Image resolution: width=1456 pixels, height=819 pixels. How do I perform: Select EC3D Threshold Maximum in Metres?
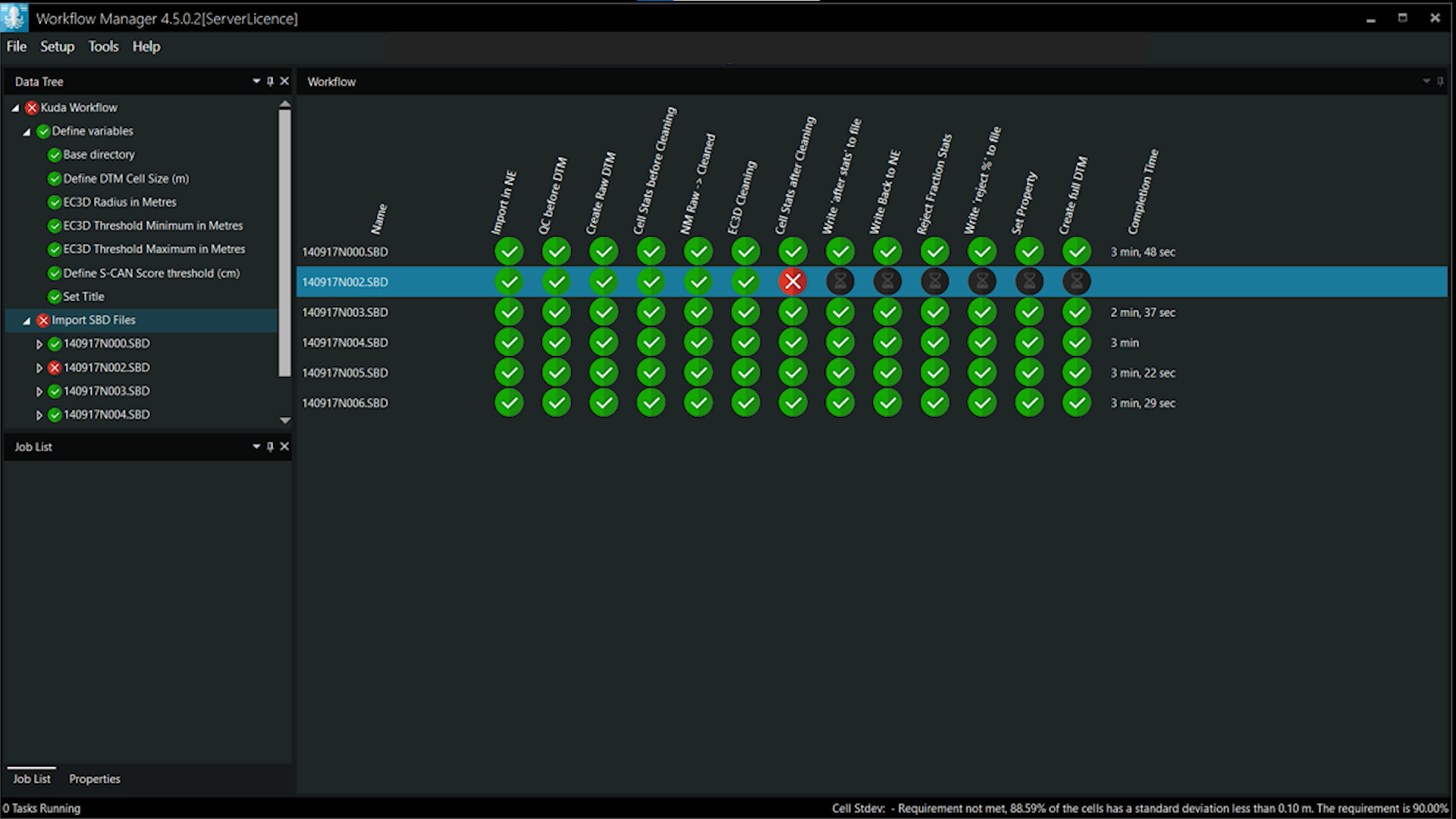coord(154,249)
